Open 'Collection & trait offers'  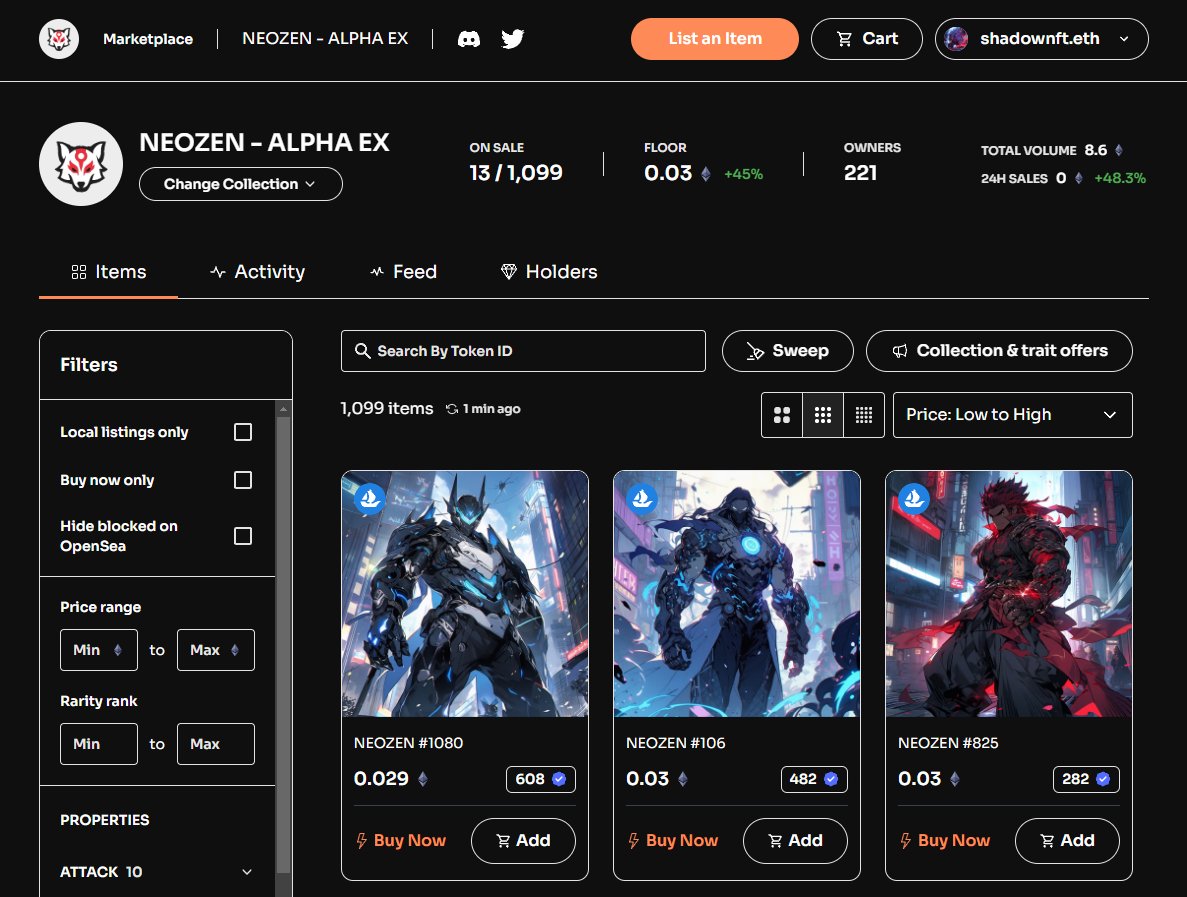[x=999, y=350]
